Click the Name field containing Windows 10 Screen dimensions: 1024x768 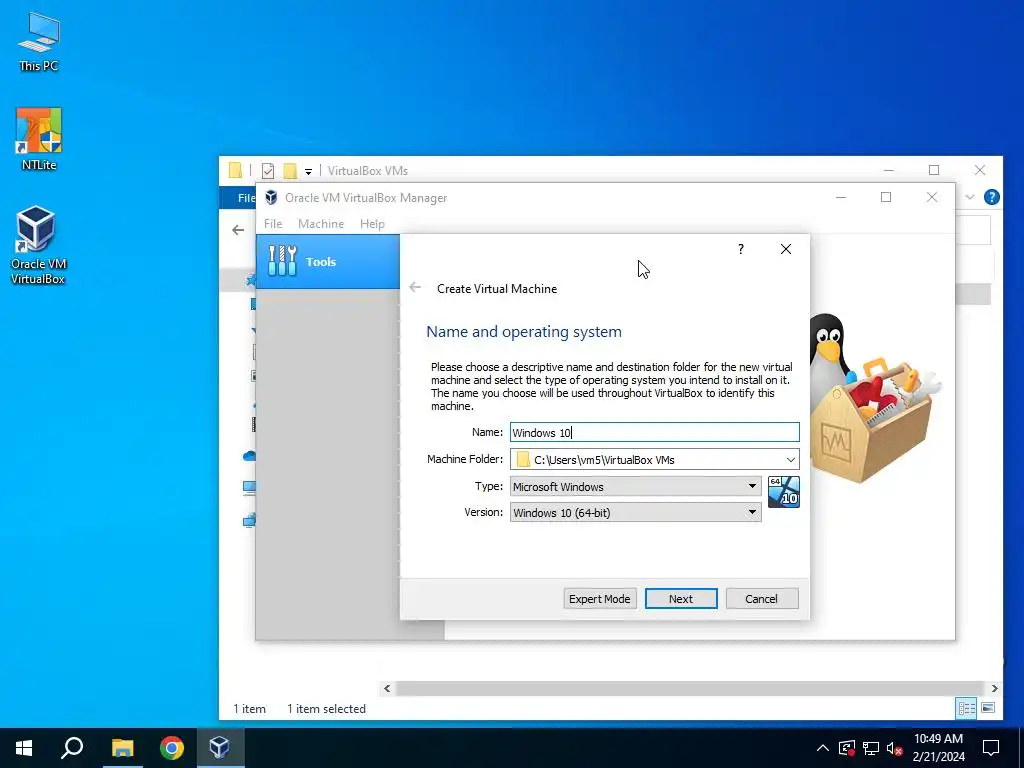click(x=654, y=432)
